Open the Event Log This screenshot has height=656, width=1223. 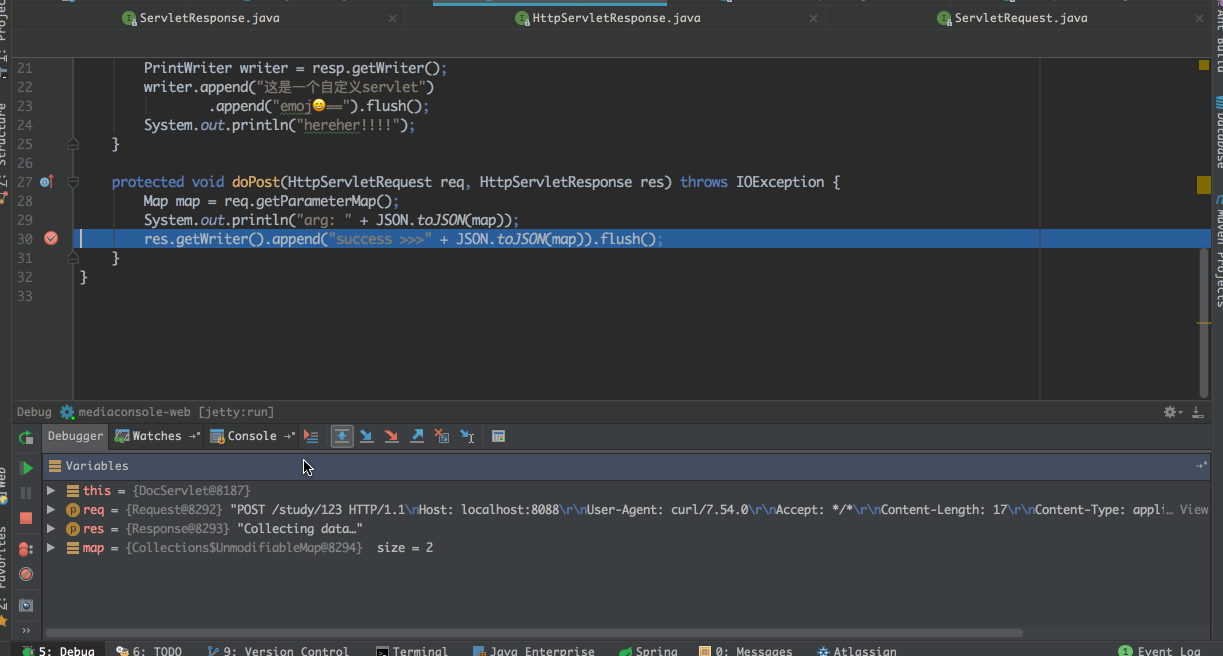tap(1160, 650)
